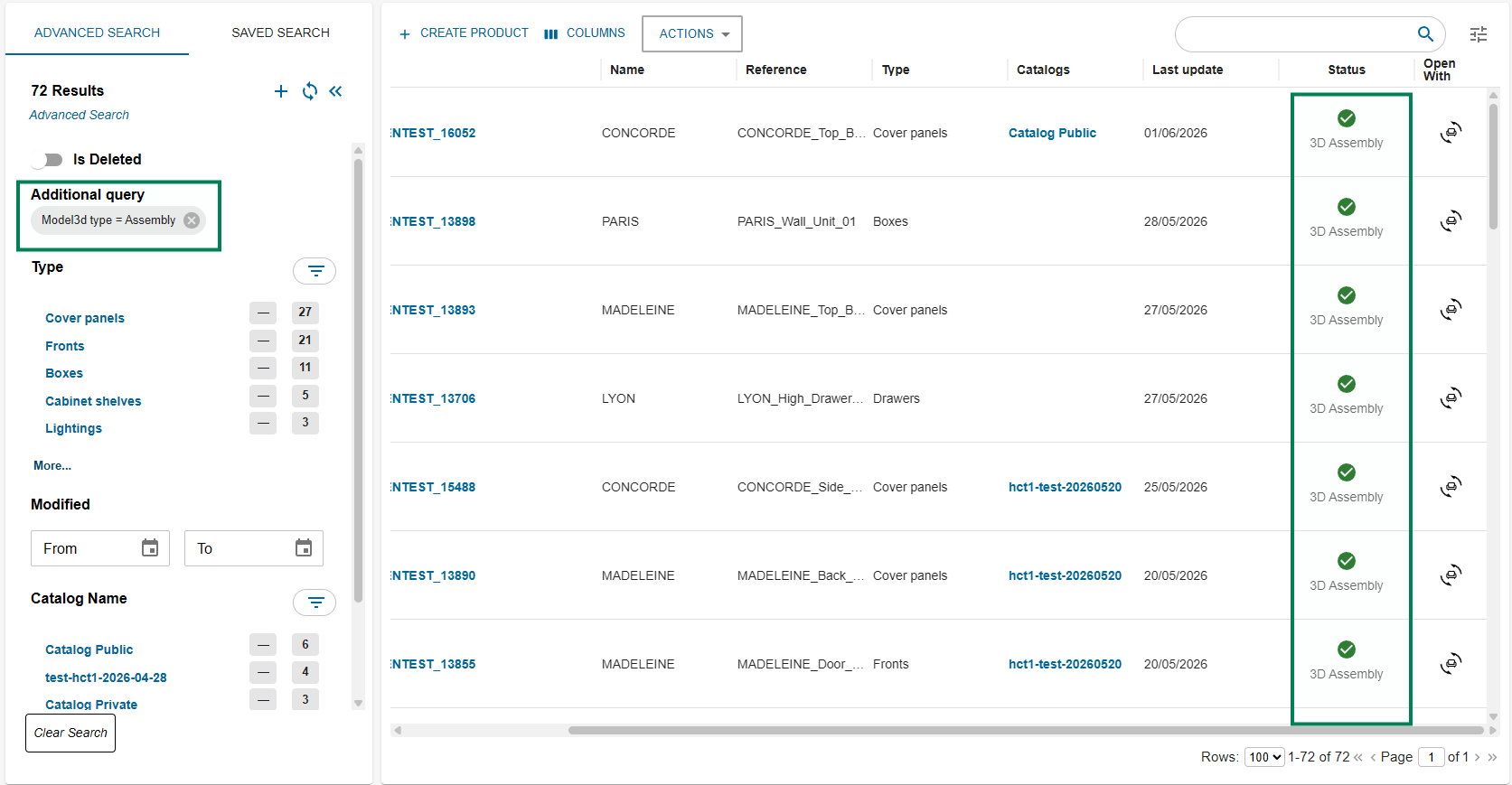The image size is (1512, 785).
Task: Filter by Fronts type link
Action: click(65, 346)
